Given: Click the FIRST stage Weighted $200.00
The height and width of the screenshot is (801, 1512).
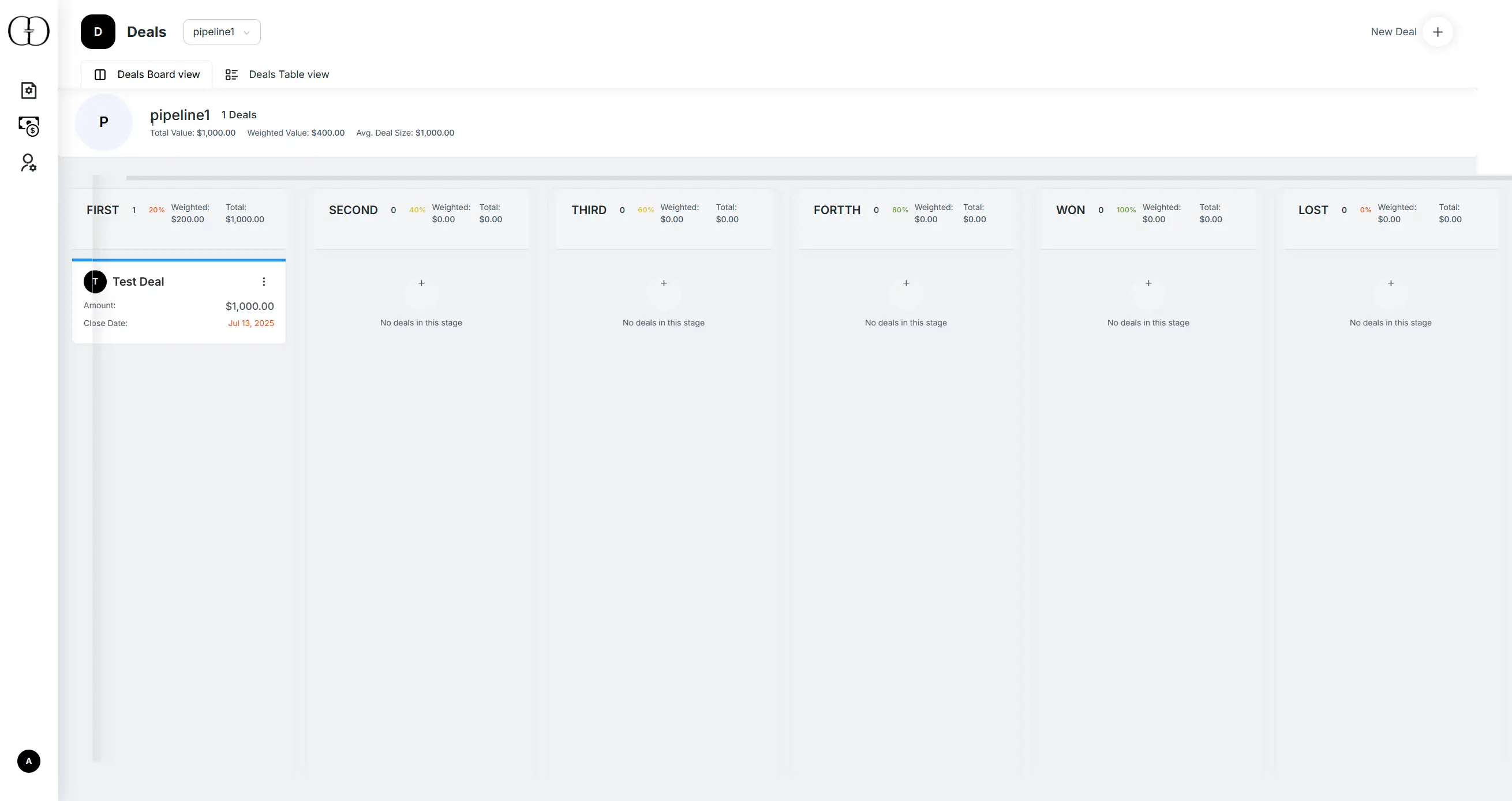Looking at the screenshot, I should [190, 214].
